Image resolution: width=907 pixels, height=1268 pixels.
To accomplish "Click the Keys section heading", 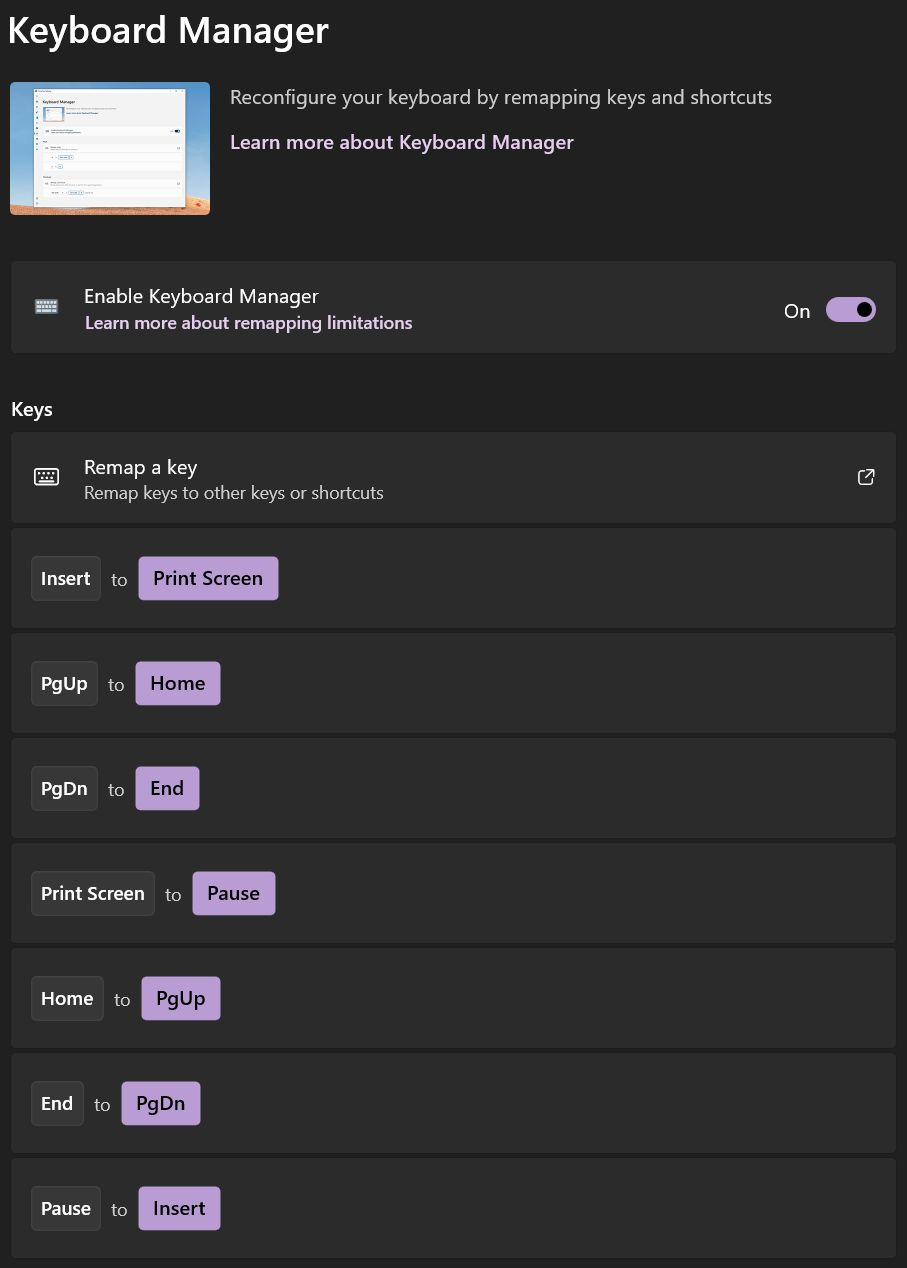I will tap(32, 409).
